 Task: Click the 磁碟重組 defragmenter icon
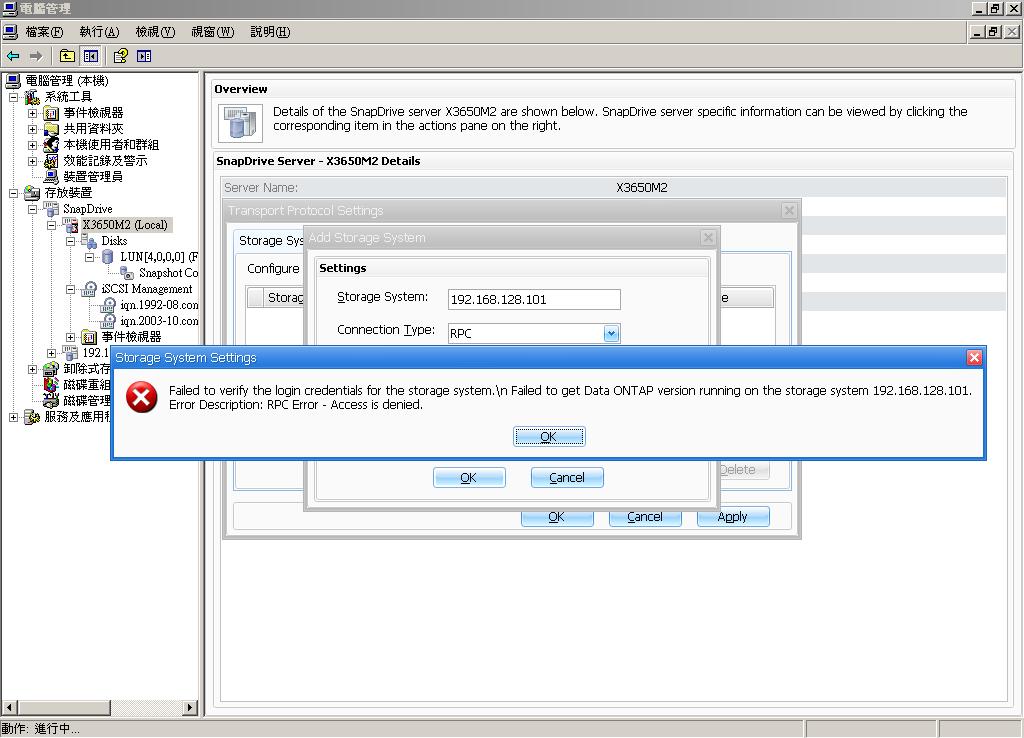pos(51,385)
